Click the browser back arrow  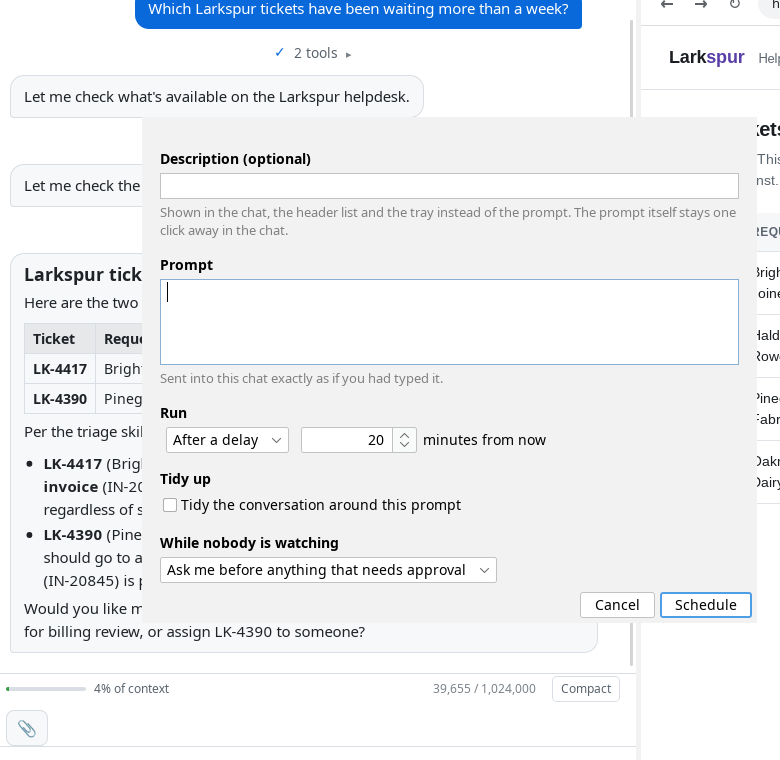(667, 4)
